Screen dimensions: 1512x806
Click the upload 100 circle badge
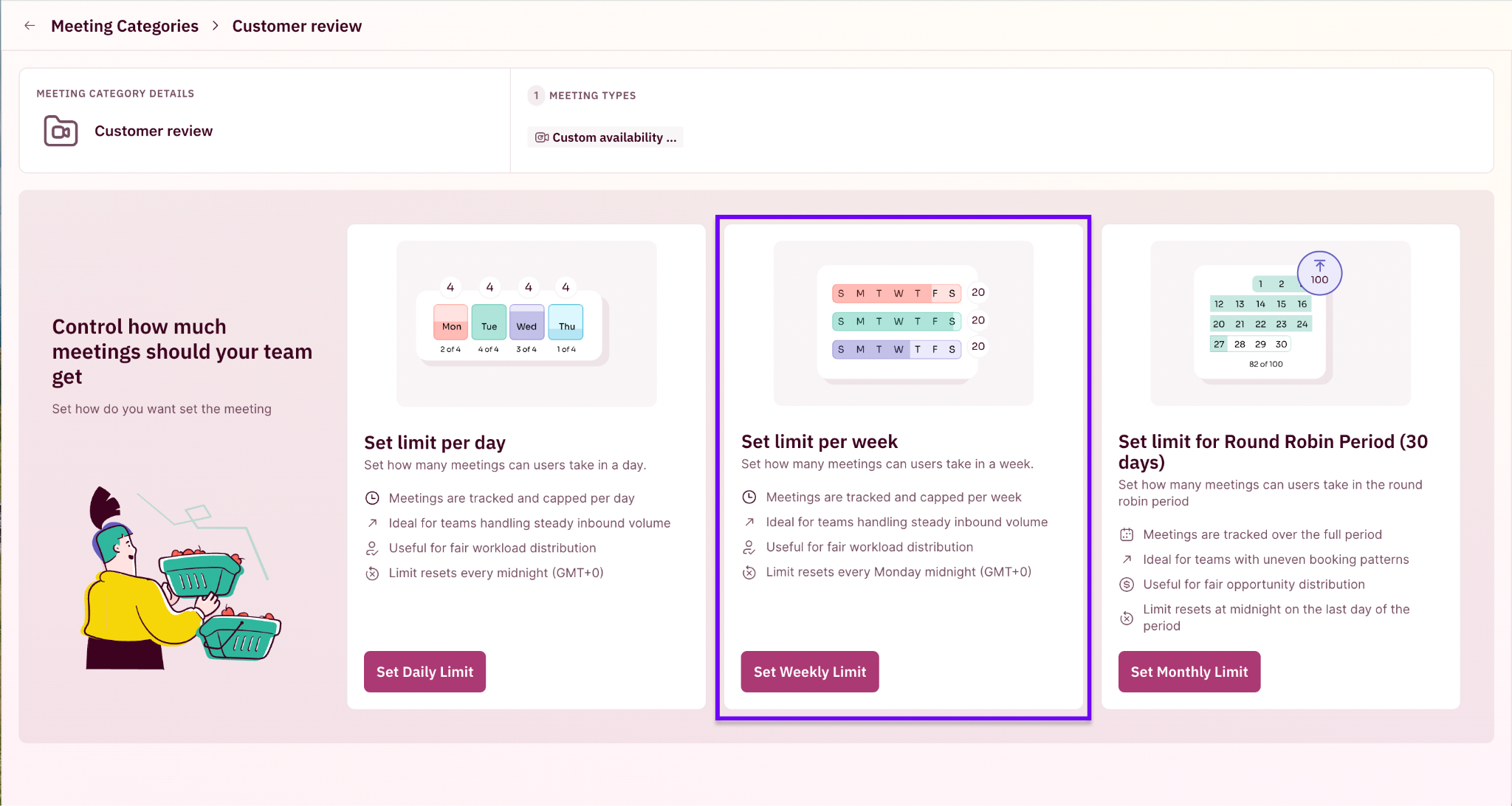[x=1319, y=273]
